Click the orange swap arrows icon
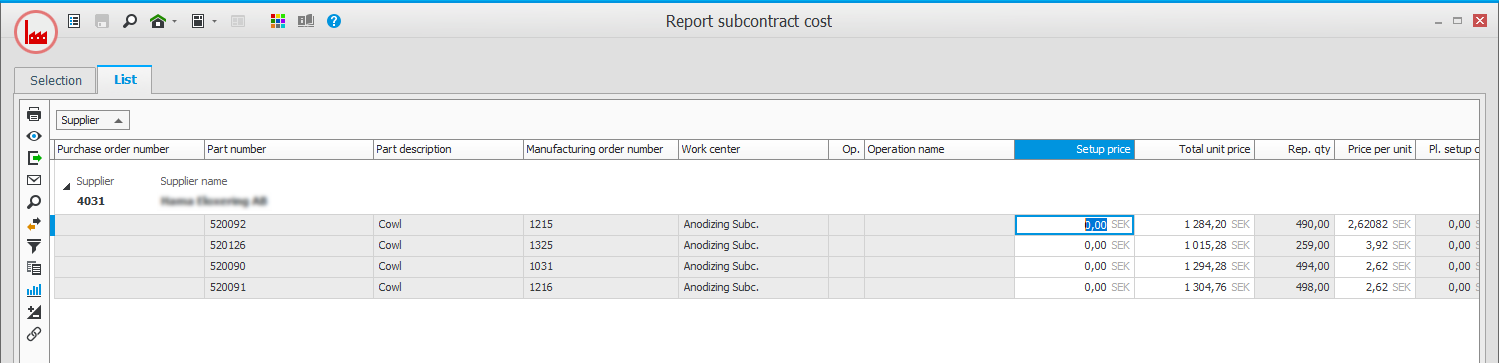Image resolution: width=1499 pixels, height=363 pixels. click(34, 224)
